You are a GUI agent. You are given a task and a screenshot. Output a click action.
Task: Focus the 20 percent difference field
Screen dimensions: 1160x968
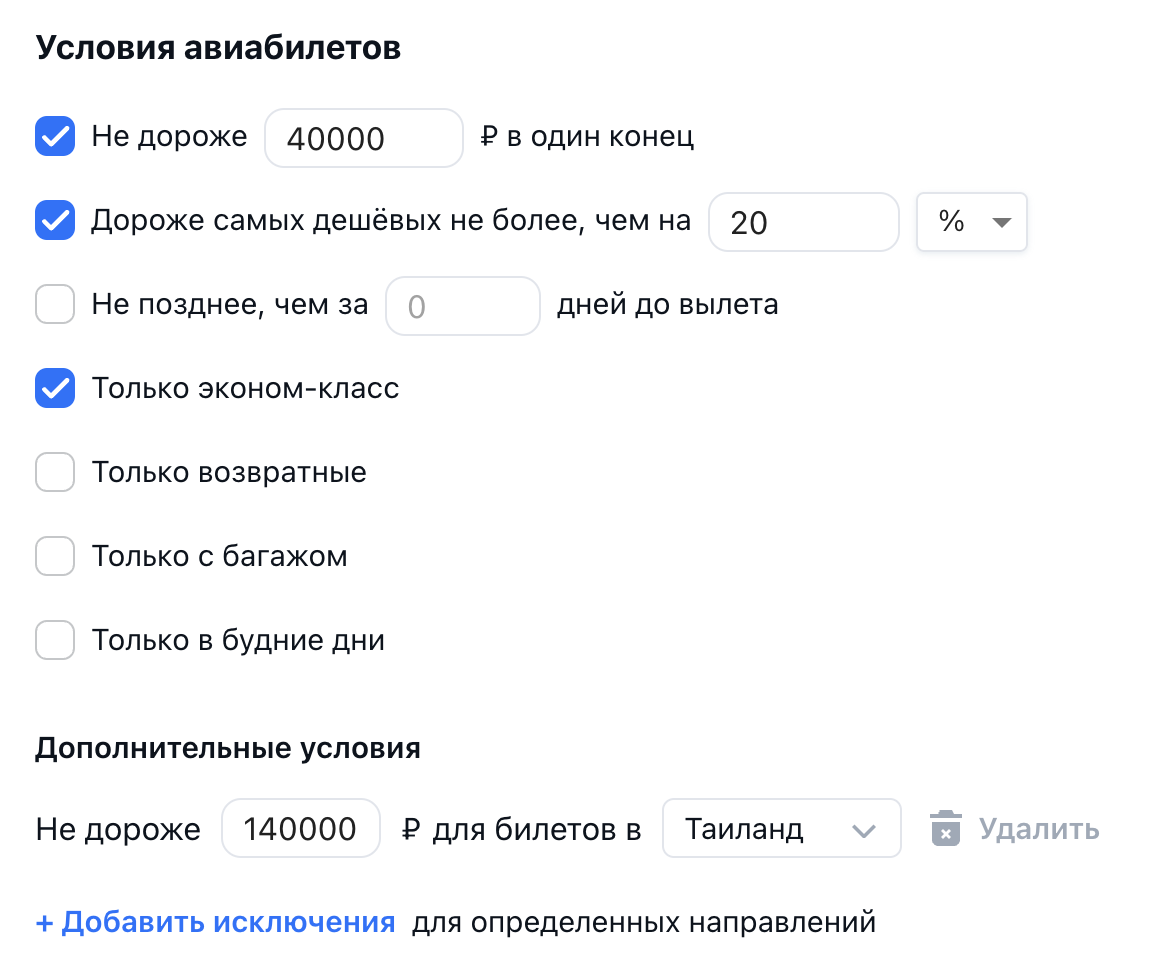pyautogui.click(x=804, y=222)
